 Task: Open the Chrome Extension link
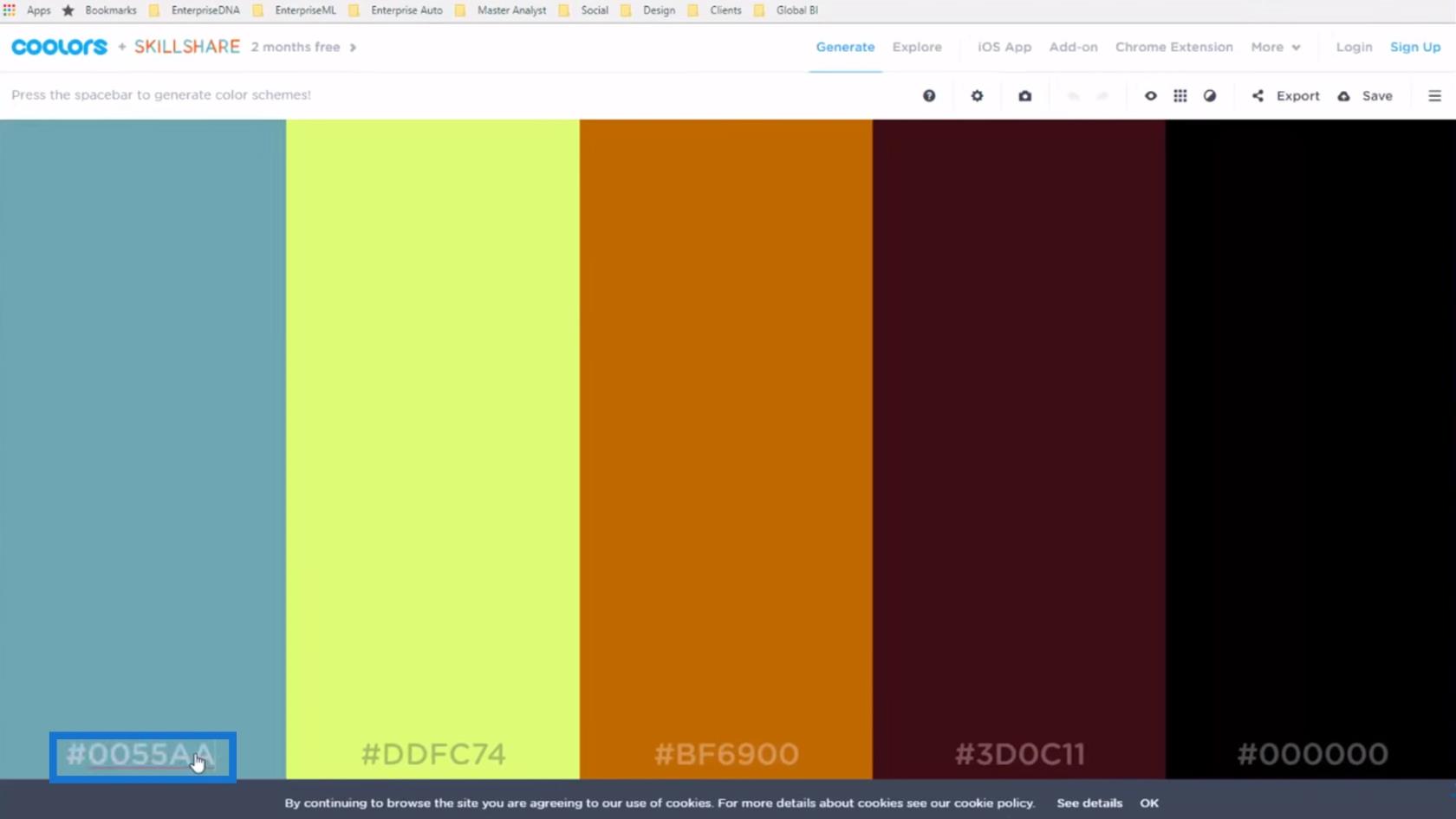[1173, 47]
